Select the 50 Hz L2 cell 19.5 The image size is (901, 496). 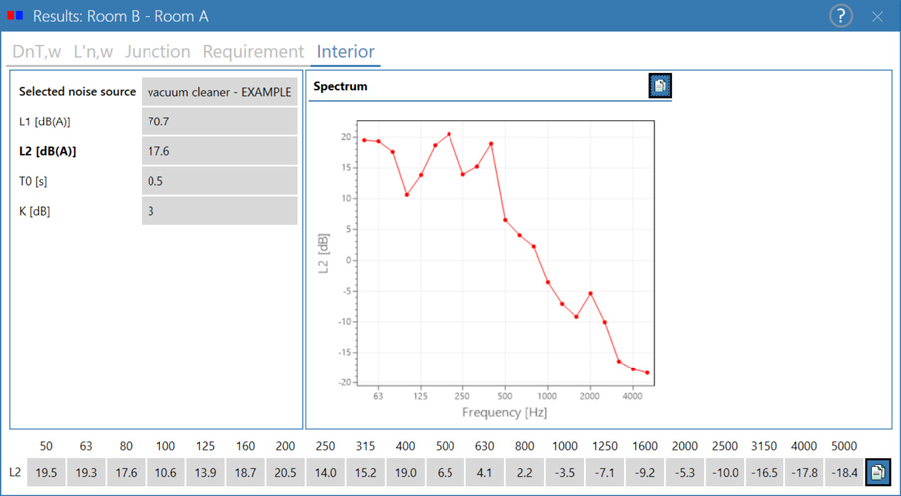click(x=46, y=472)
